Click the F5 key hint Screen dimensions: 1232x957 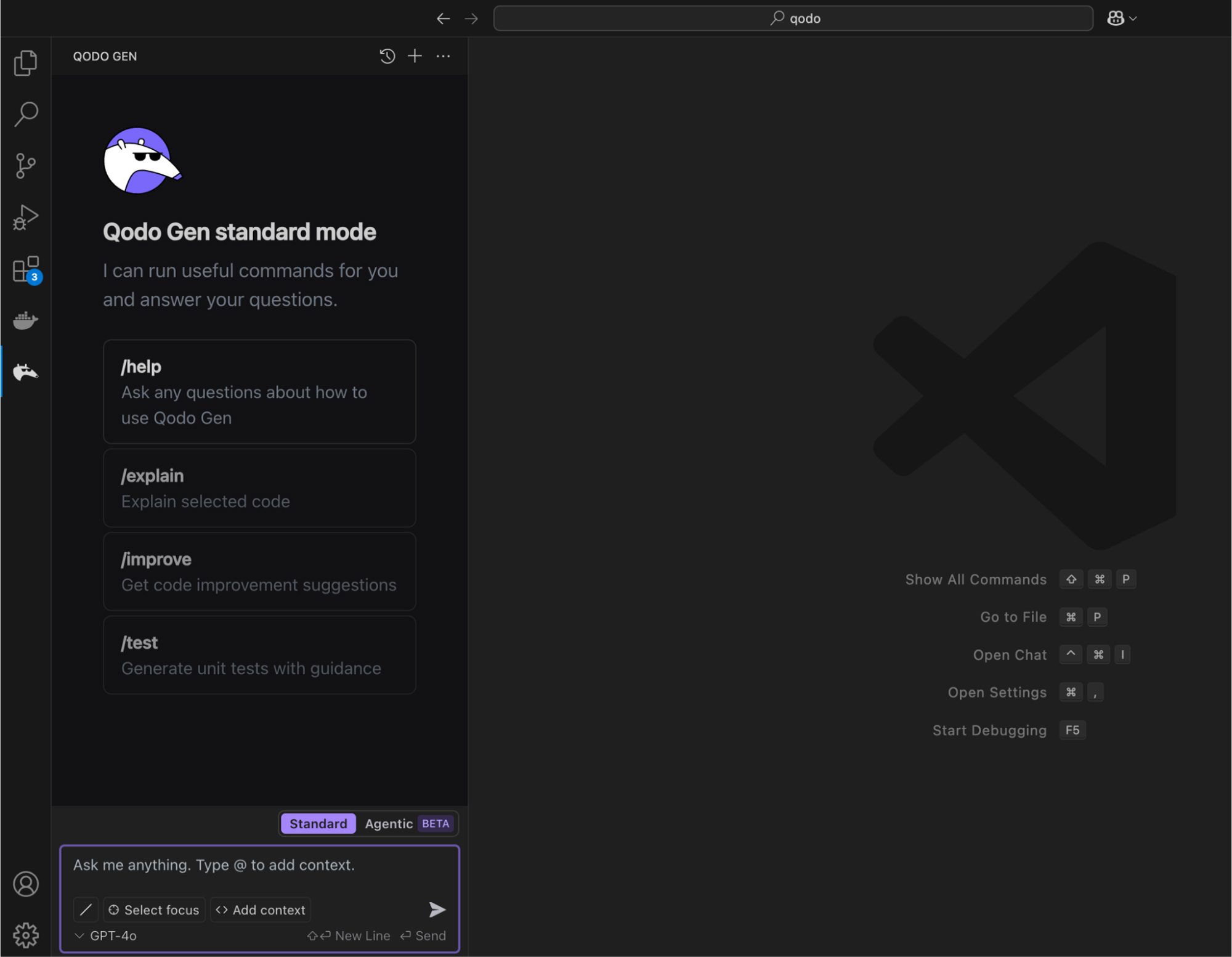point(1072,730)
